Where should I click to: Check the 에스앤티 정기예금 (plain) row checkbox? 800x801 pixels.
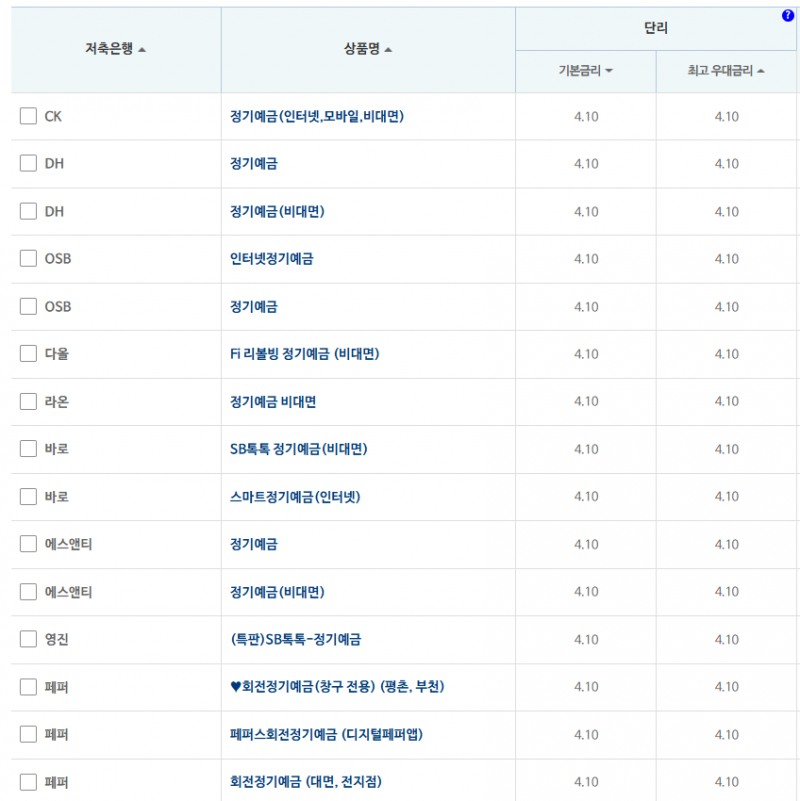[x=28, y=544]
